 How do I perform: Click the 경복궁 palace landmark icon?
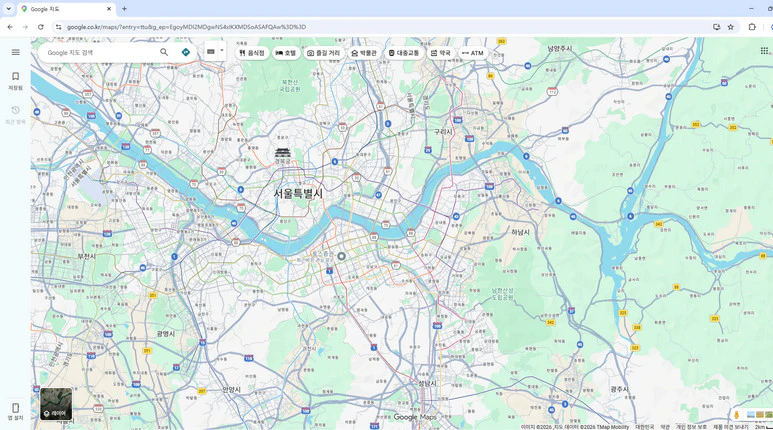click(x=283, y=152)
